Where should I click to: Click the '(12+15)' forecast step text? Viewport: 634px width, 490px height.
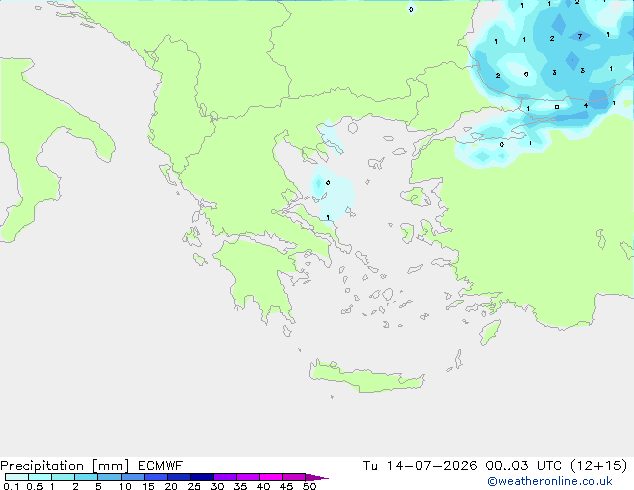point(599,466)
